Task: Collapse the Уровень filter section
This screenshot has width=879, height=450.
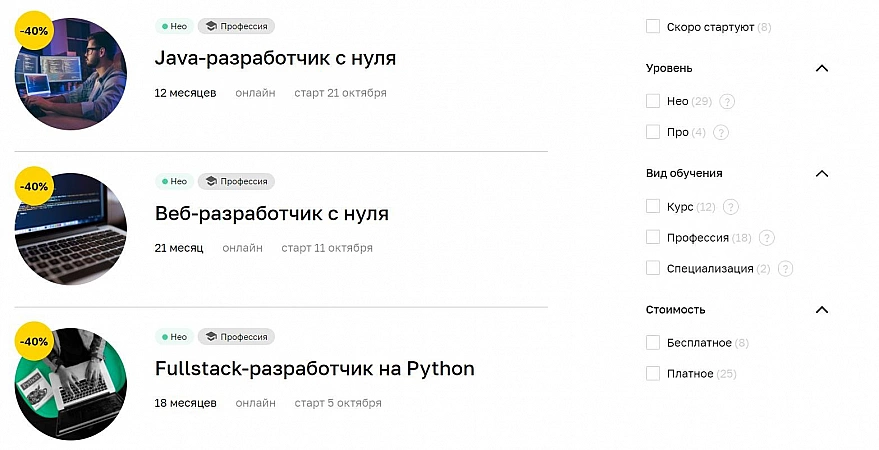Action: tap(822, 69)
